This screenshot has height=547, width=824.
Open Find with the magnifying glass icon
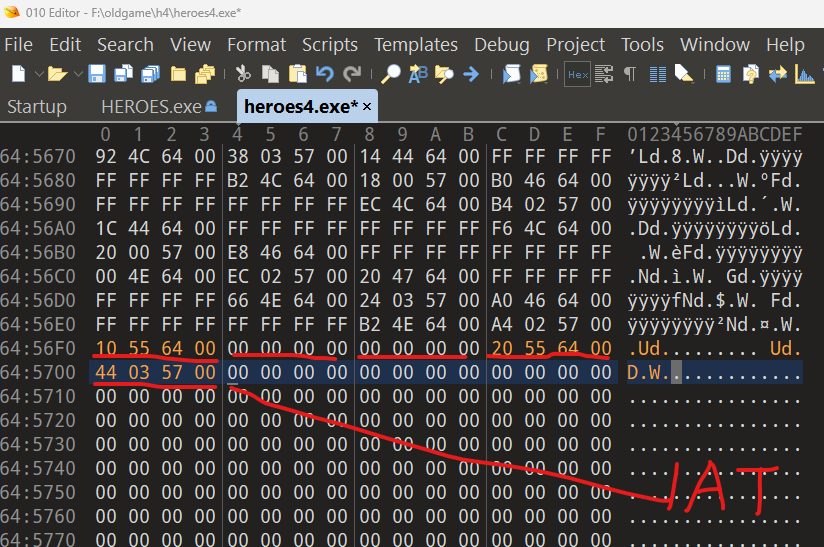pyautogui.click(x=390, y=74)
